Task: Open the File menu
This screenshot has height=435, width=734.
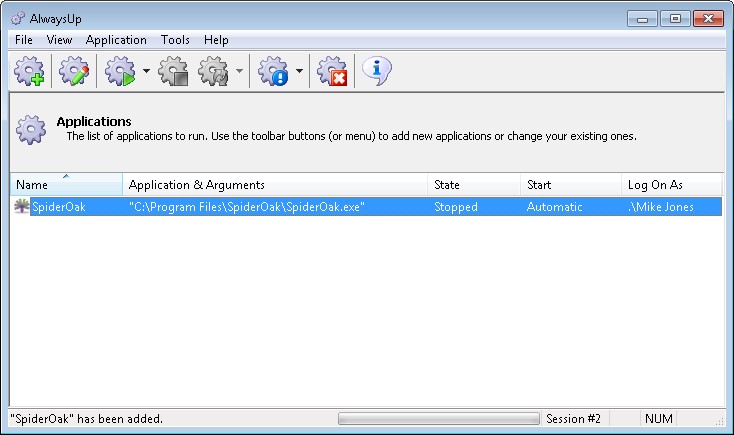Action: [x=24, y=40]
